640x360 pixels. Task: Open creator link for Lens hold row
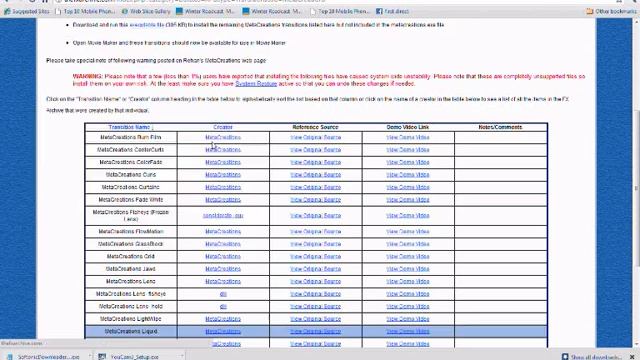(223, 307)
